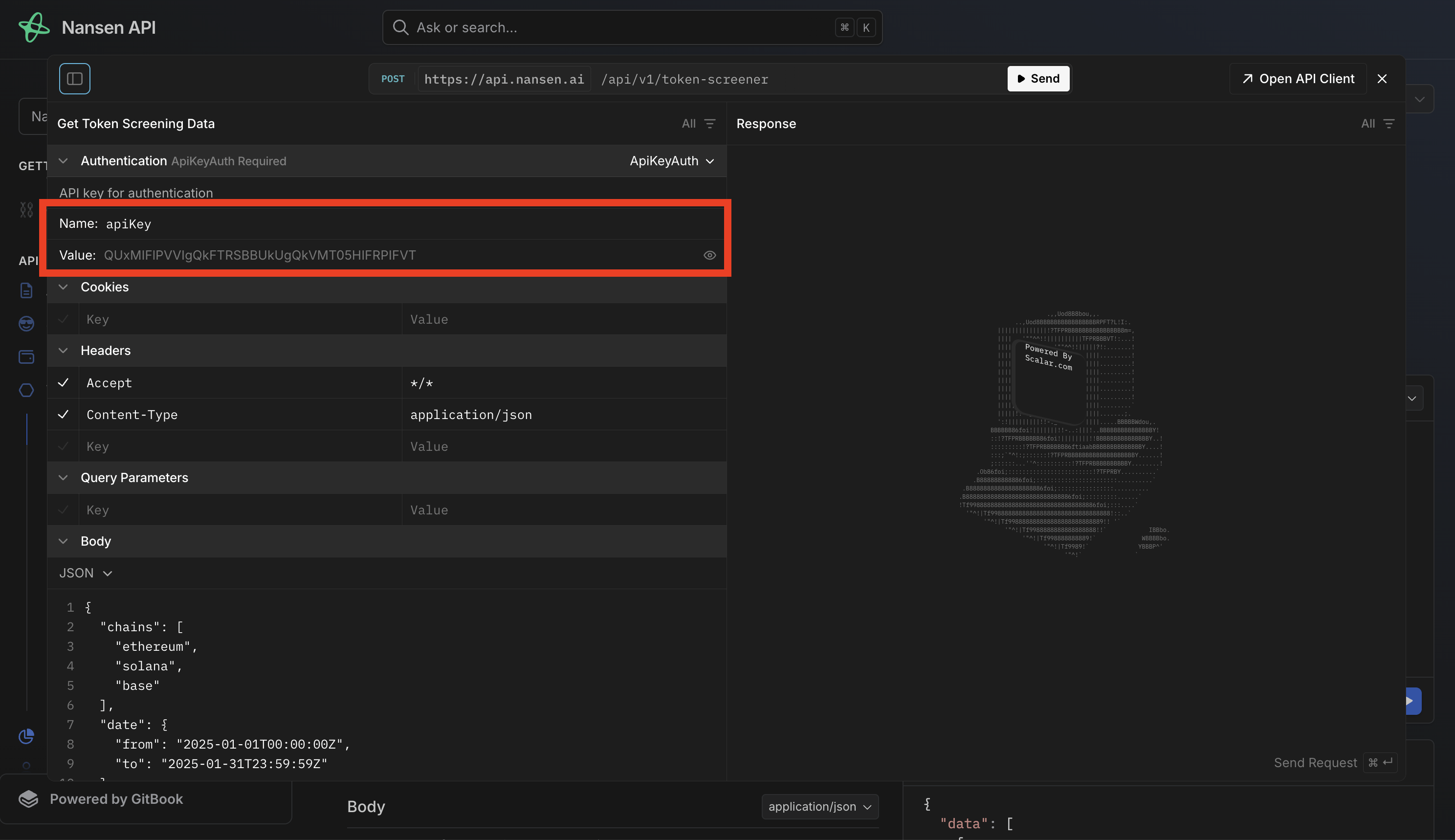
Task: Click Response All filter icon
Action: [1389, 124]
